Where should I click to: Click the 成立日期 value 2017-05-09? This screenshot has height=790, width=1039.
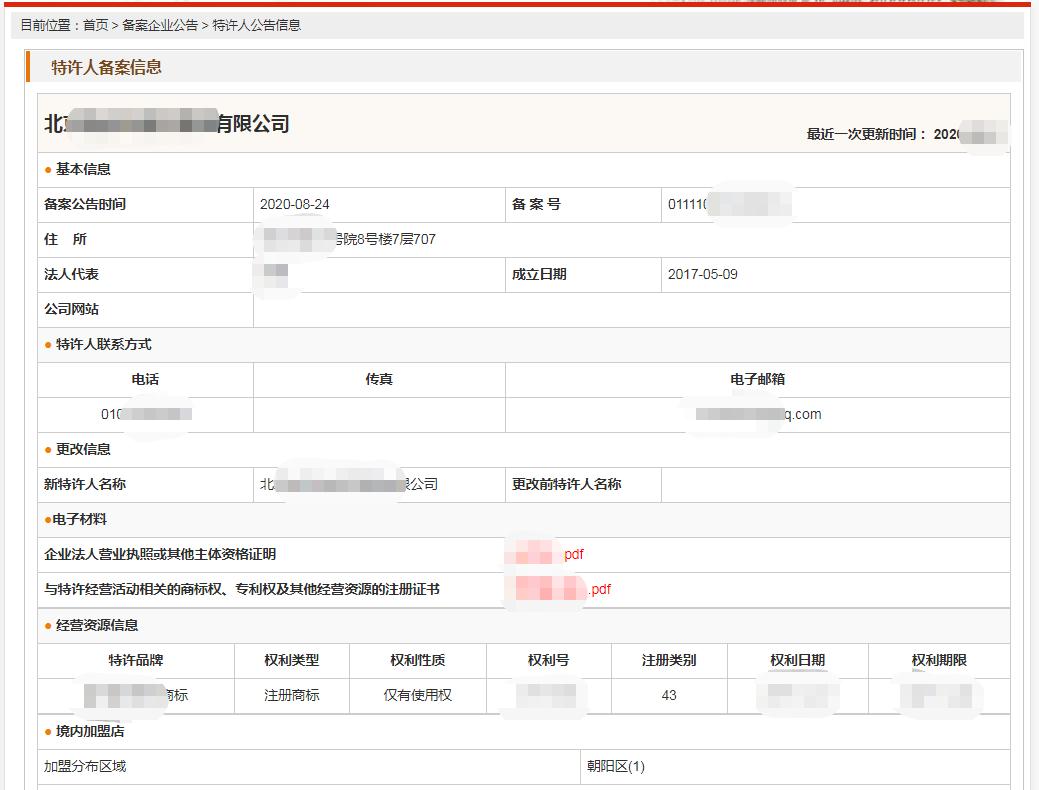pyautogui.click(x=702, y=274)
